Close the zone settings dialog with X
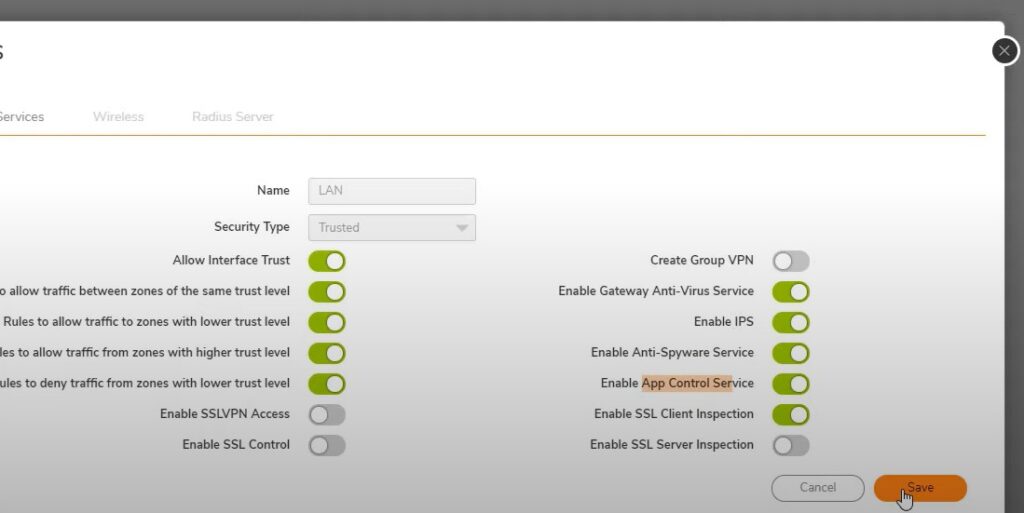Viewport: 1024px width, 513px height. tap(1004, 51)
